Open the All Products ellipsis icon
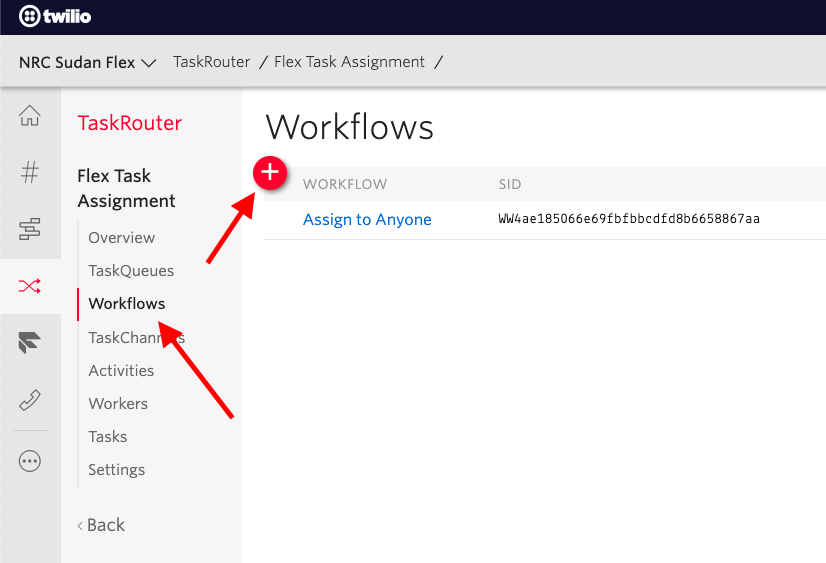 click(x=30, y=461)
